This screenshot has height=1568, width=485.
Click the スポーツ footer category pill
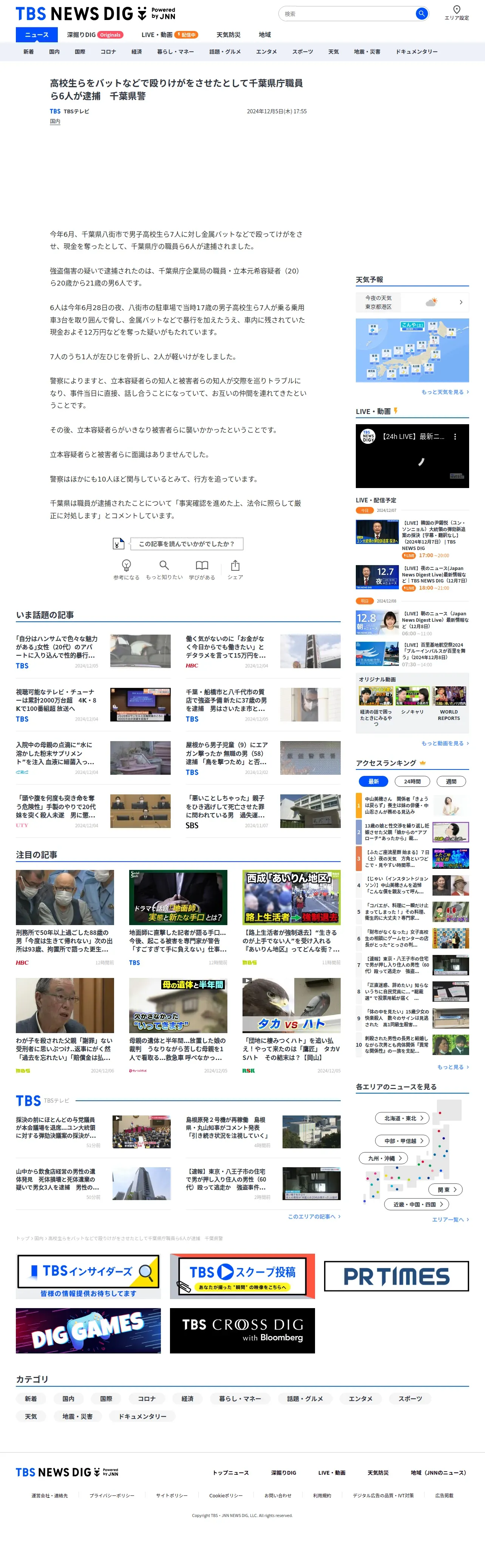(410, 1399)
